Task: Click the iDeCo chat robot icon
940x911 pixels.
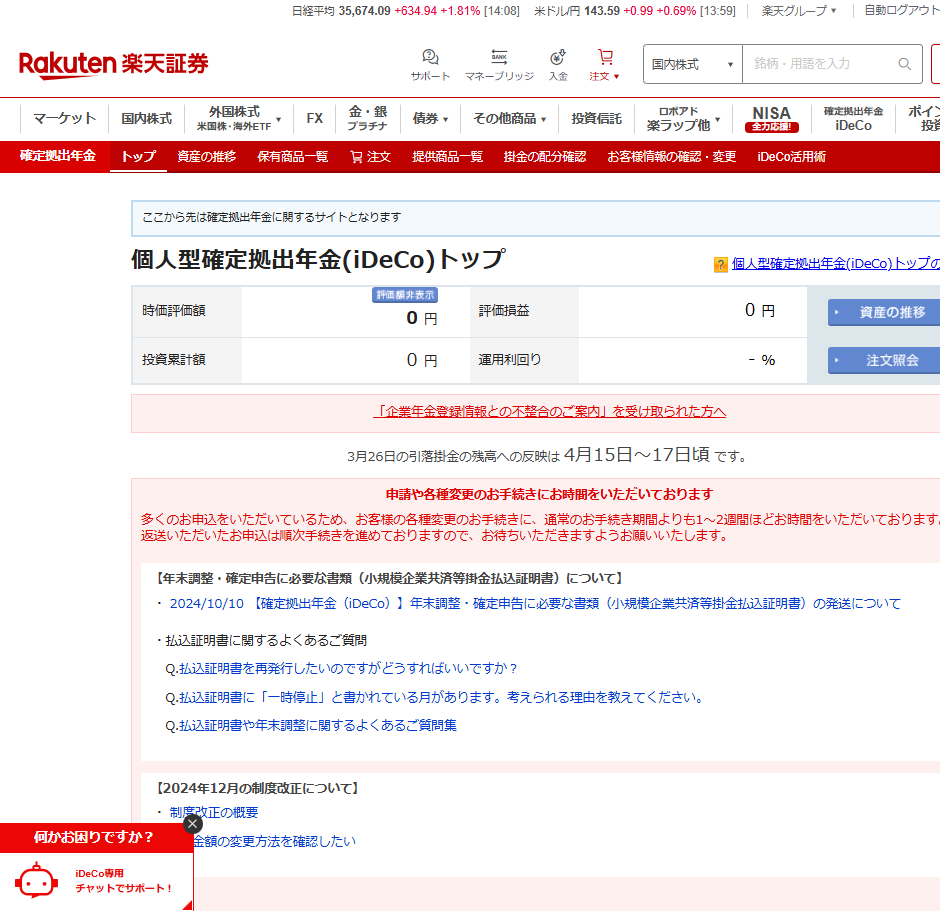Action: coord(36,880)
